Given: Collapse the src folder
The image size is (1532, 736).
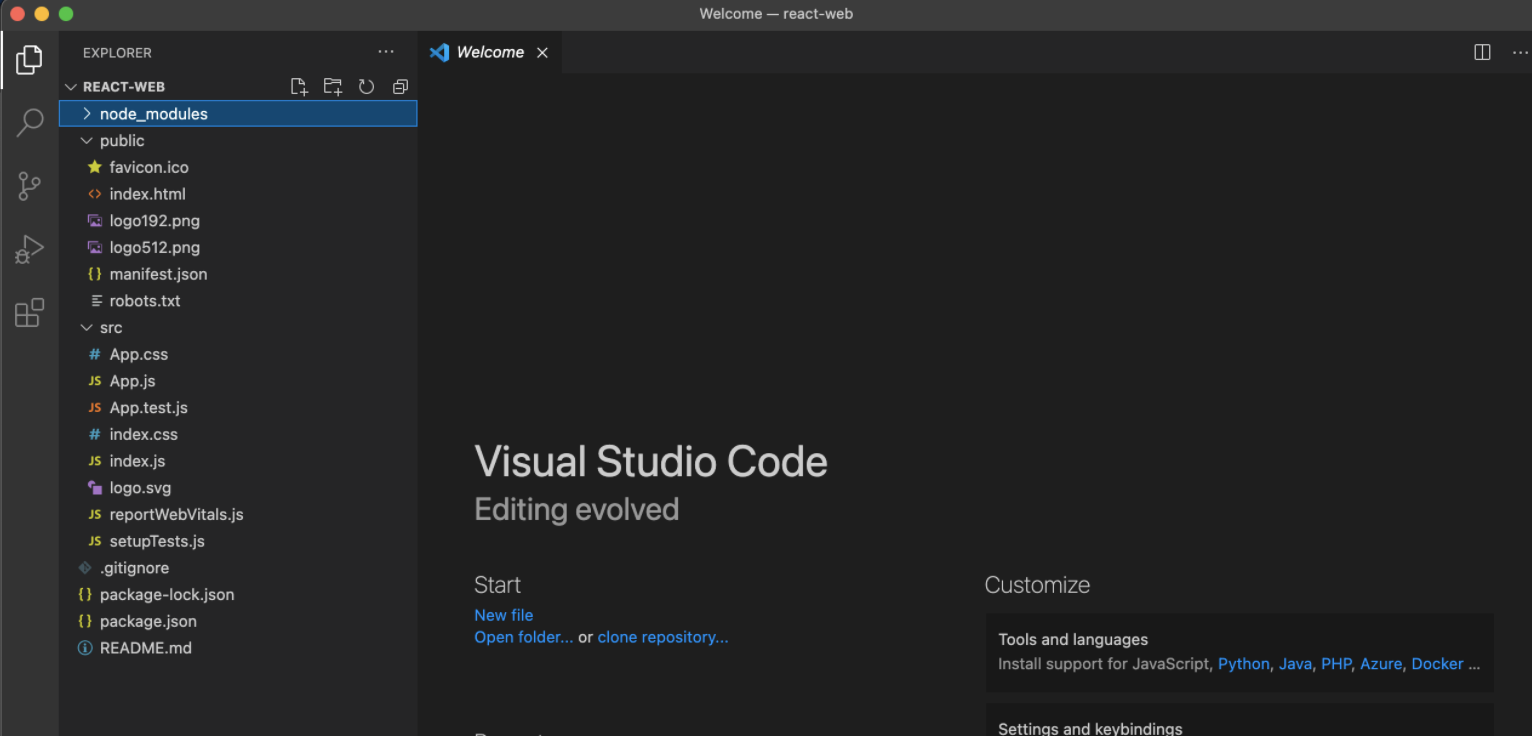Looking at the screenshot, I should click(238, 328).
